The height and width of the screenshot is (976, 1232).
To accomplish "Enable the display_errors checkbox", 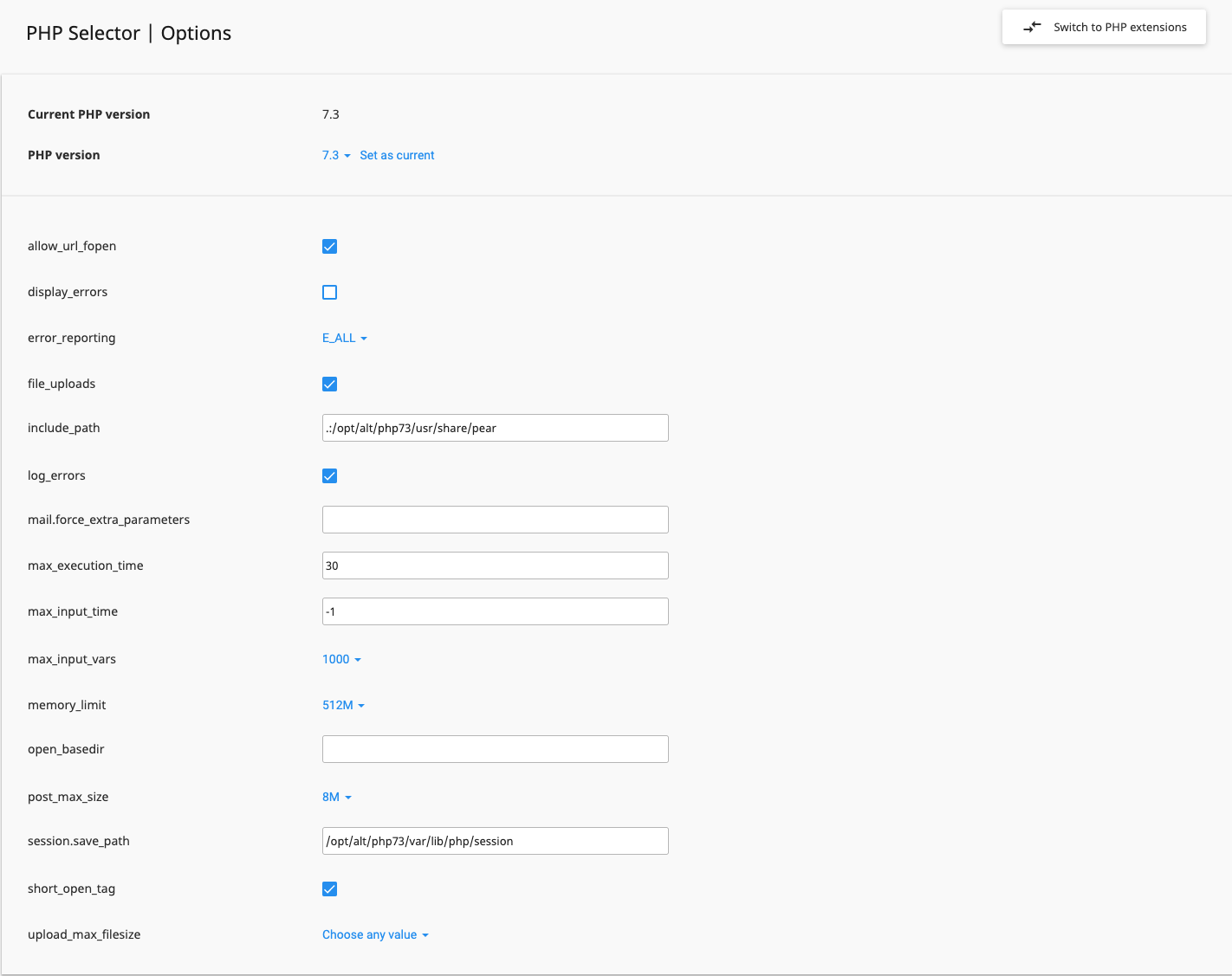I will (x=329, y=292).
